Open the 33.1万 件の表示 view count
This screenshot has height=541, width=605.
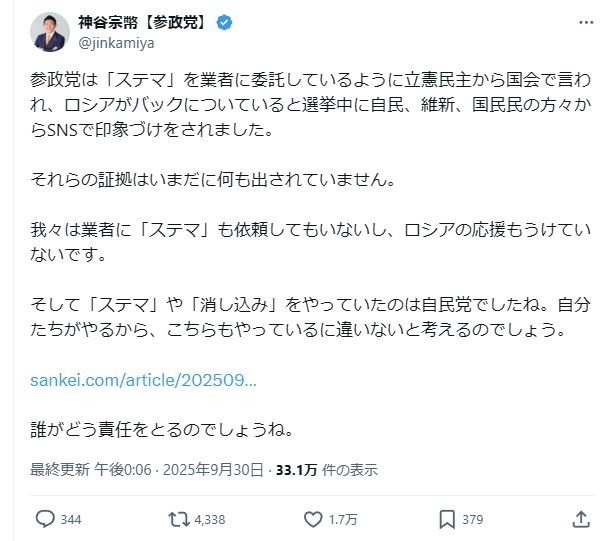click(x=327, y=469)
